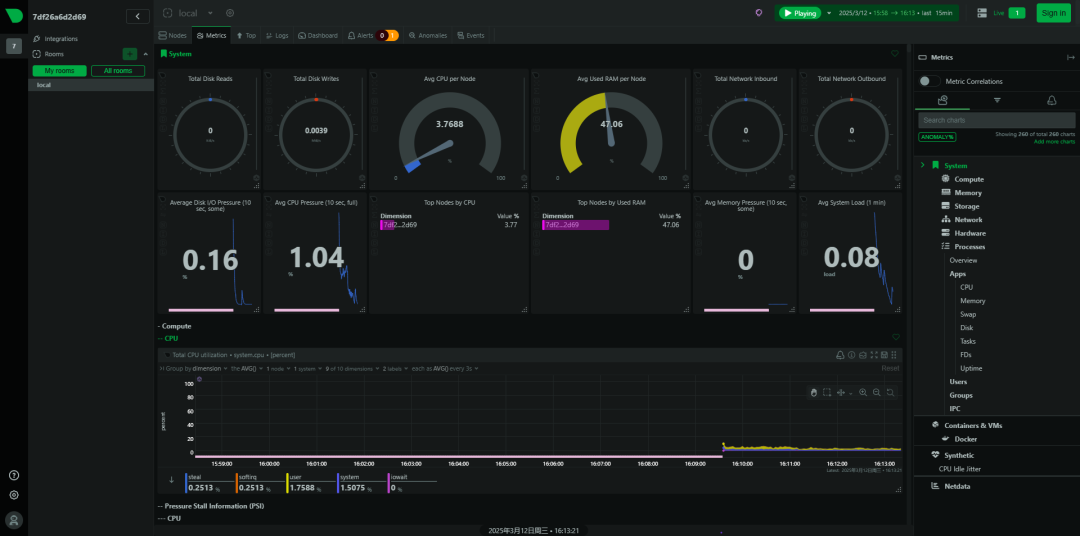Toggle steal dimension in chart legend
Viewport: 1080px width, 536px height.
(x=208, y=483)
